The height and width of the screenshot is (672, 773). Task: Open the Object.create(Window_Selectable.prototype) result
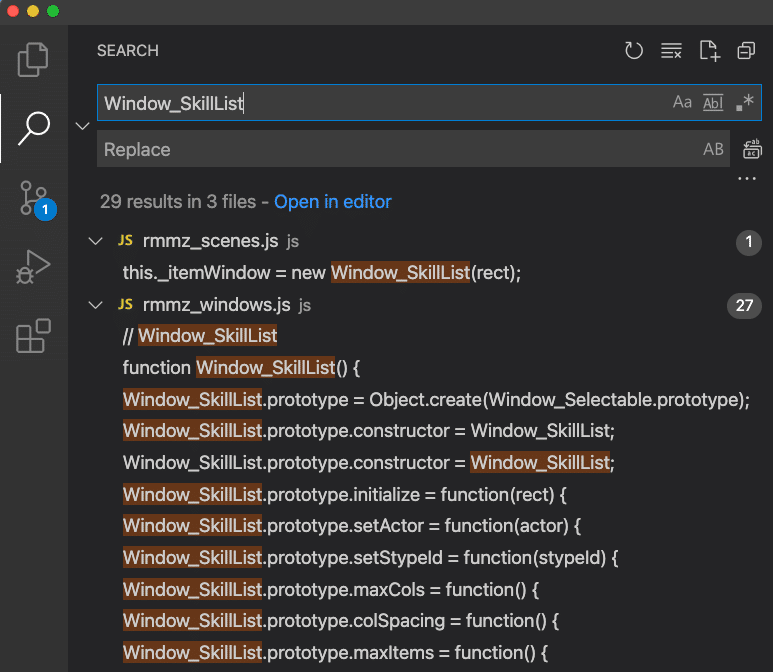click(436, 400)
